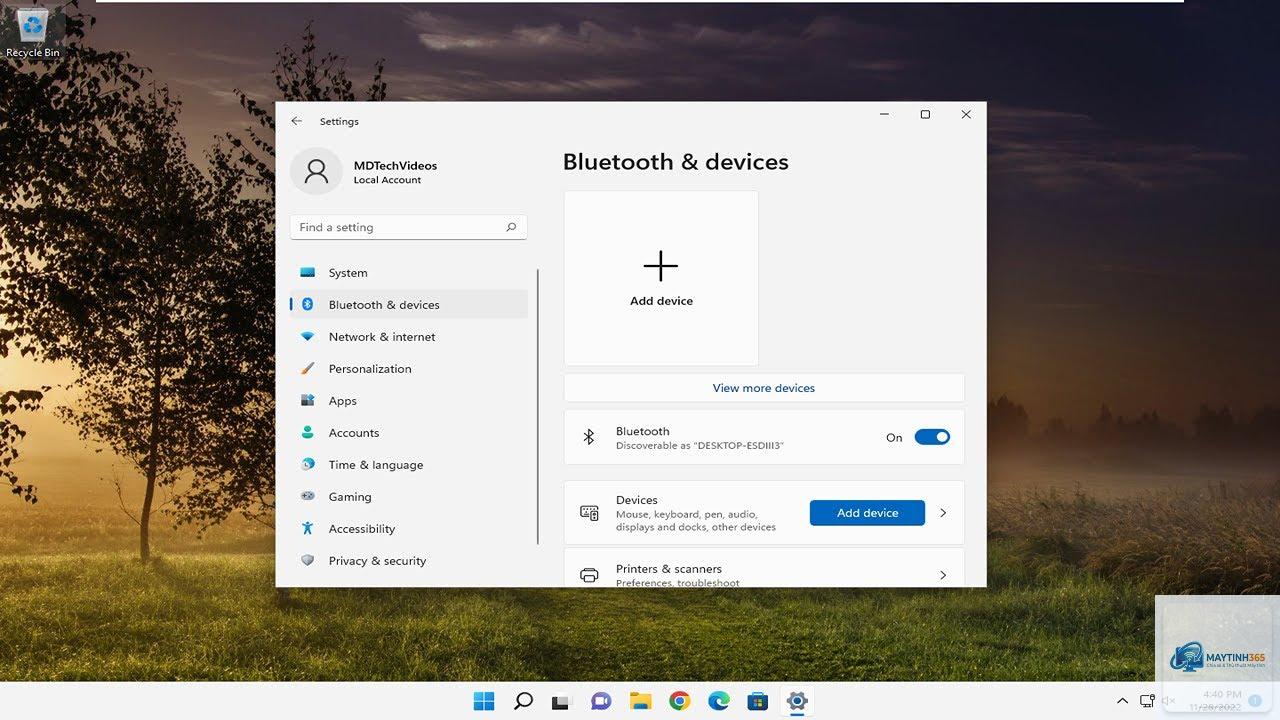Click the Bluetooth & devices page heading
This screenshot has height=720, width=1280.
pyautogui.click(x=676, y=162)
